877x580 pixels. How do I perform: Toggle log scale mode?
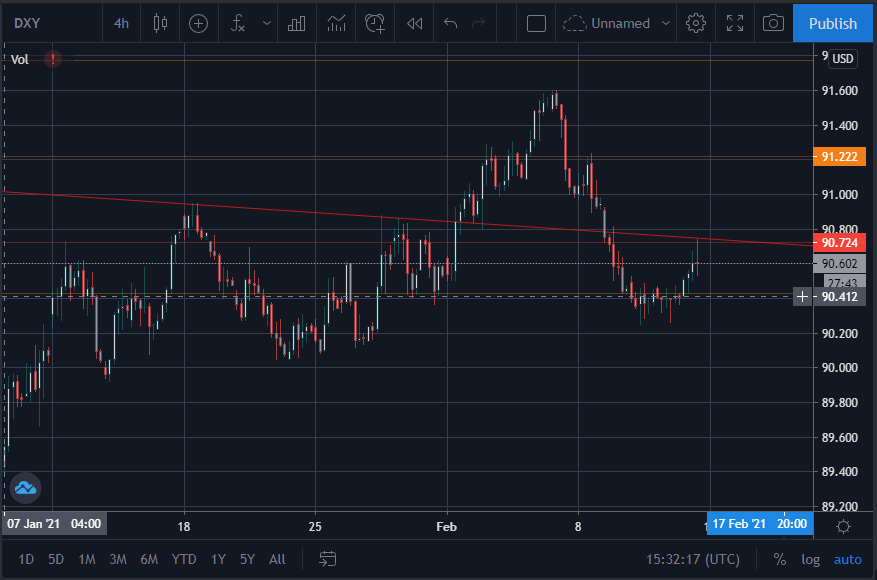810,559
